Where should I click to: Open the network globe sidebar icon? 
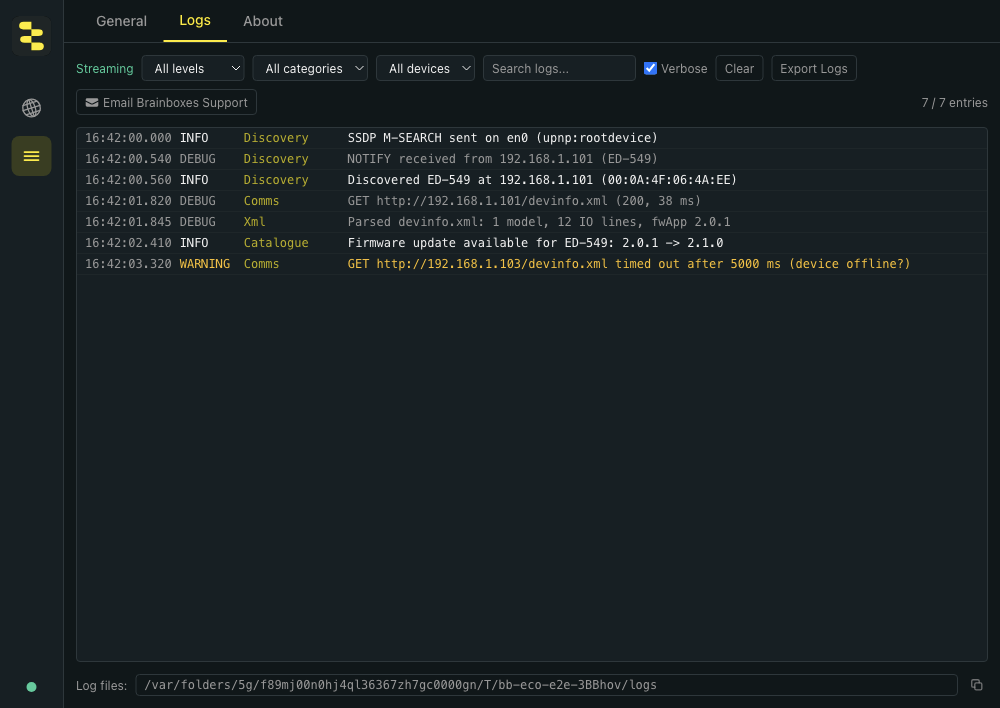pos(31,108)
